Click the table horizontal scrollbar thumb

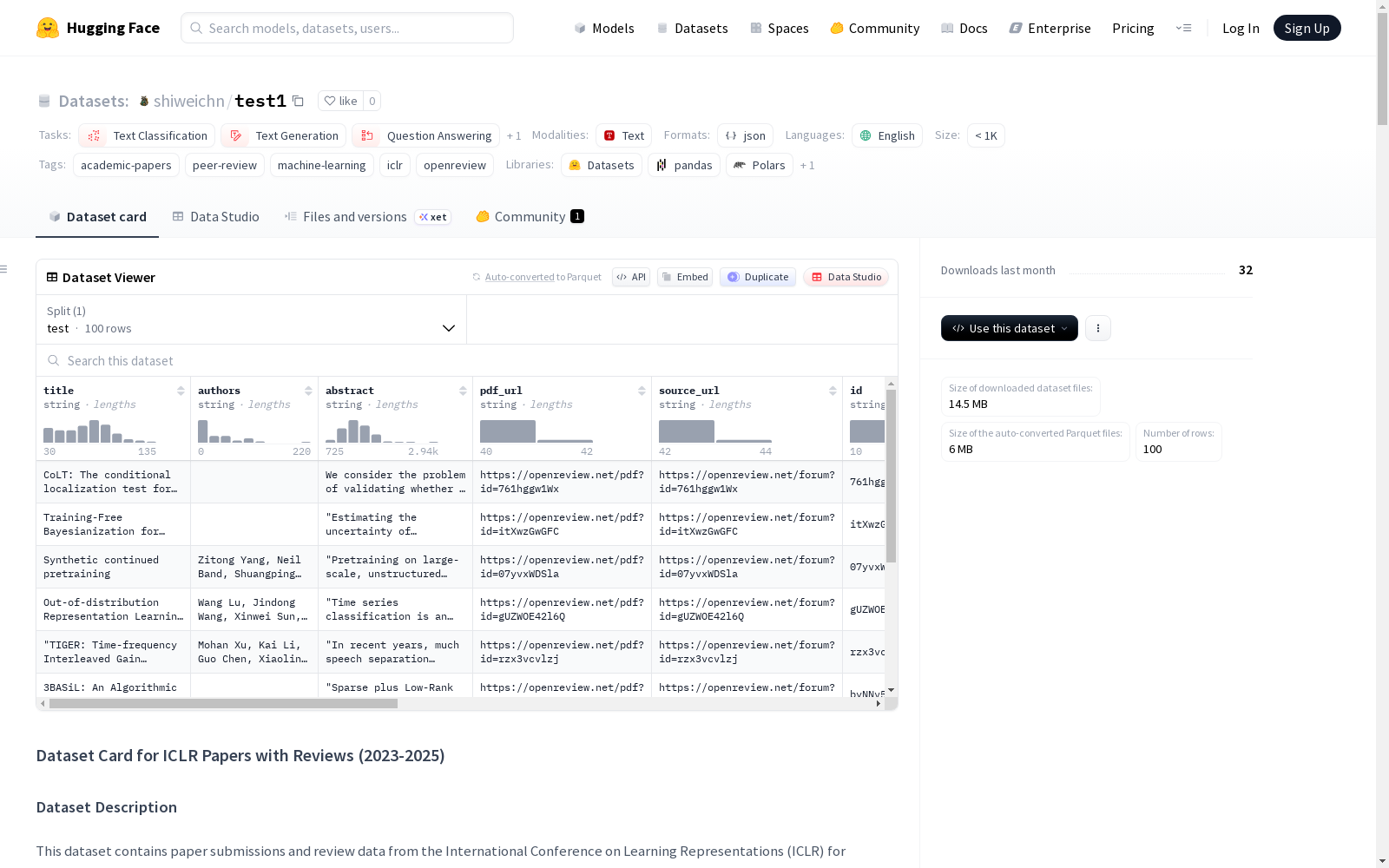click(x=223, y=704)
